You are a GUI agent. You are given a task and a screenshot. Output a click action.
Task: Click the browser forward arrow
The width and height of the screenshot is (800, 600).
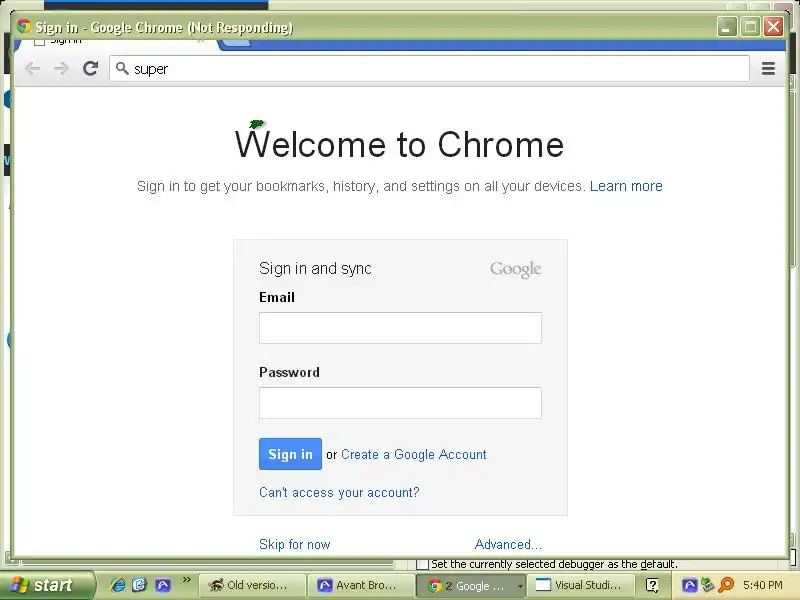click(61, 68)
